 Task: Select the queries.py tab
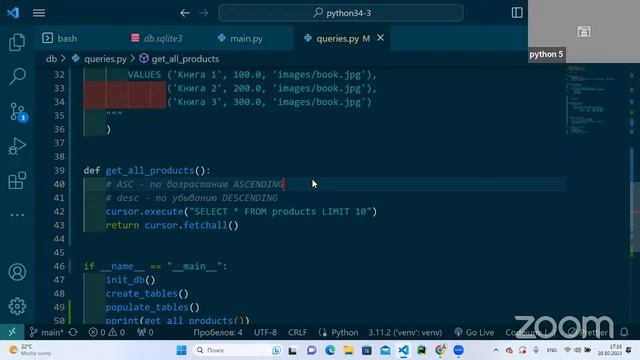[x=337, y=38]
